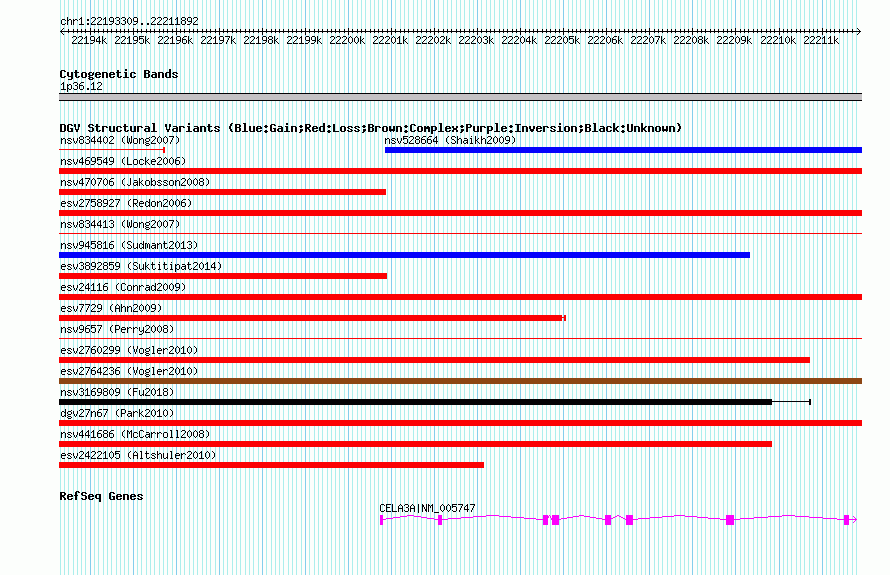
Task: Click the nsv441686 (McCarroll2008) label
Action: pyautogui.click(x=135, y=434)
